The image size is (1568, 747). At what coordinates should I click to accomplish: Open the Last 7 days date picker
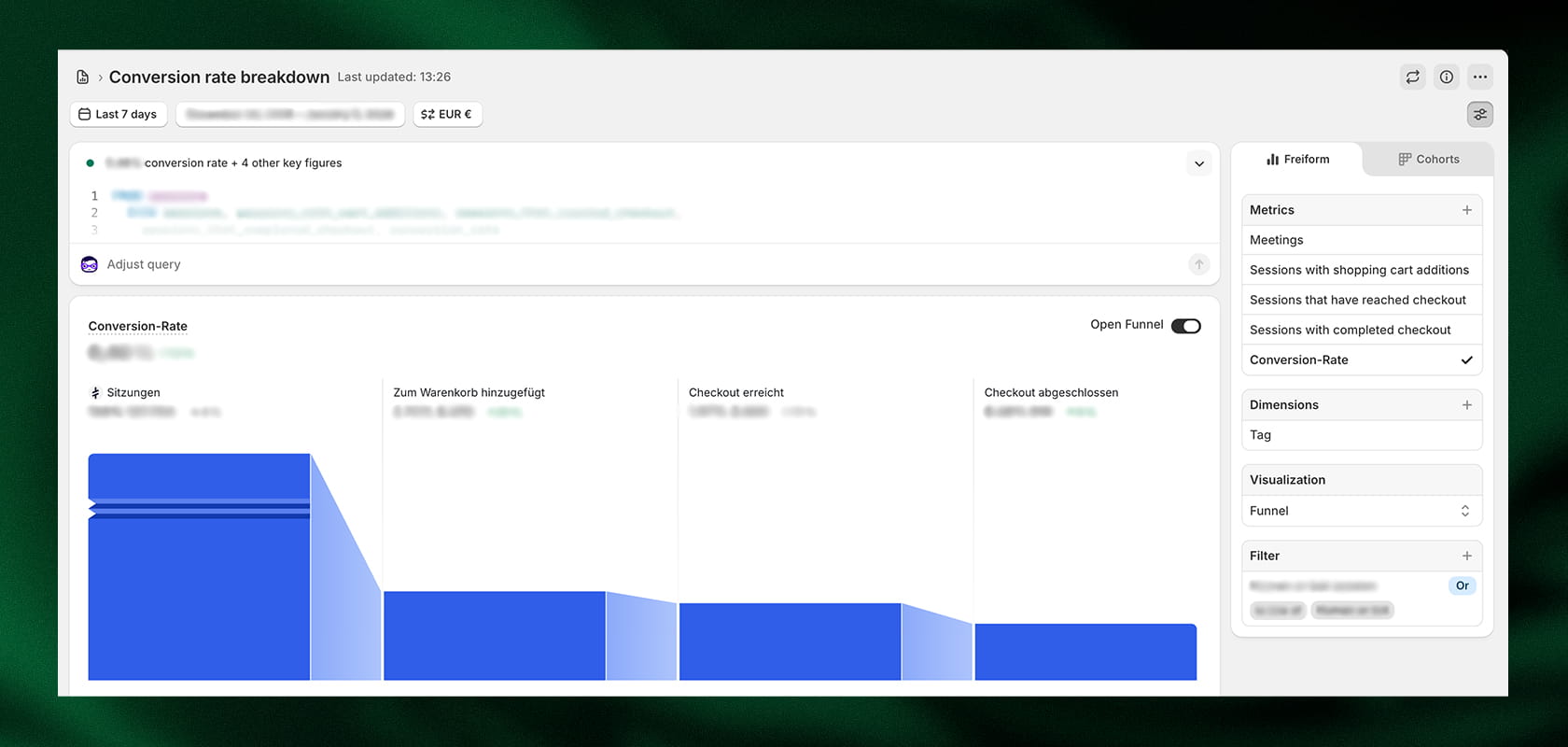click(x=118, y=114)
